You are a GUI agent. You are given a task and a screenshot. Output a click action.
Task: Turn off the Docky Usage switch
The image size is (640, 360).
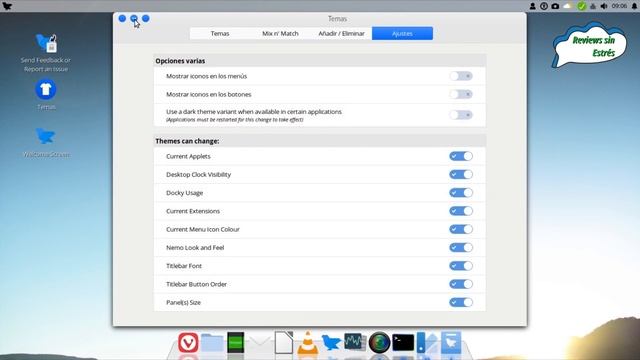pyautogui.click(x=461, y=193)
